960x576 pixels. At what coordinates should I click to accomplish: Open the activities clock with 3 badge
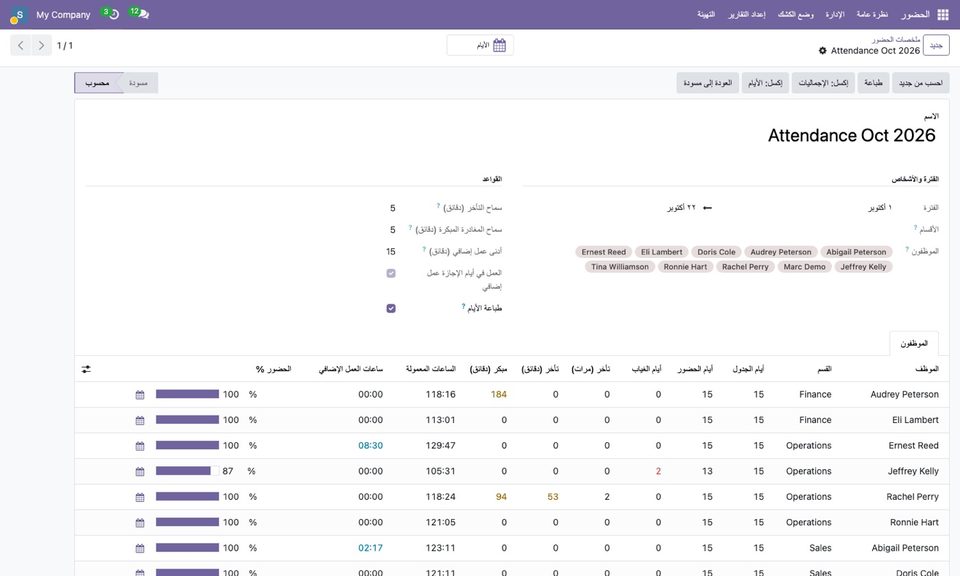click(x=111, y=13)
